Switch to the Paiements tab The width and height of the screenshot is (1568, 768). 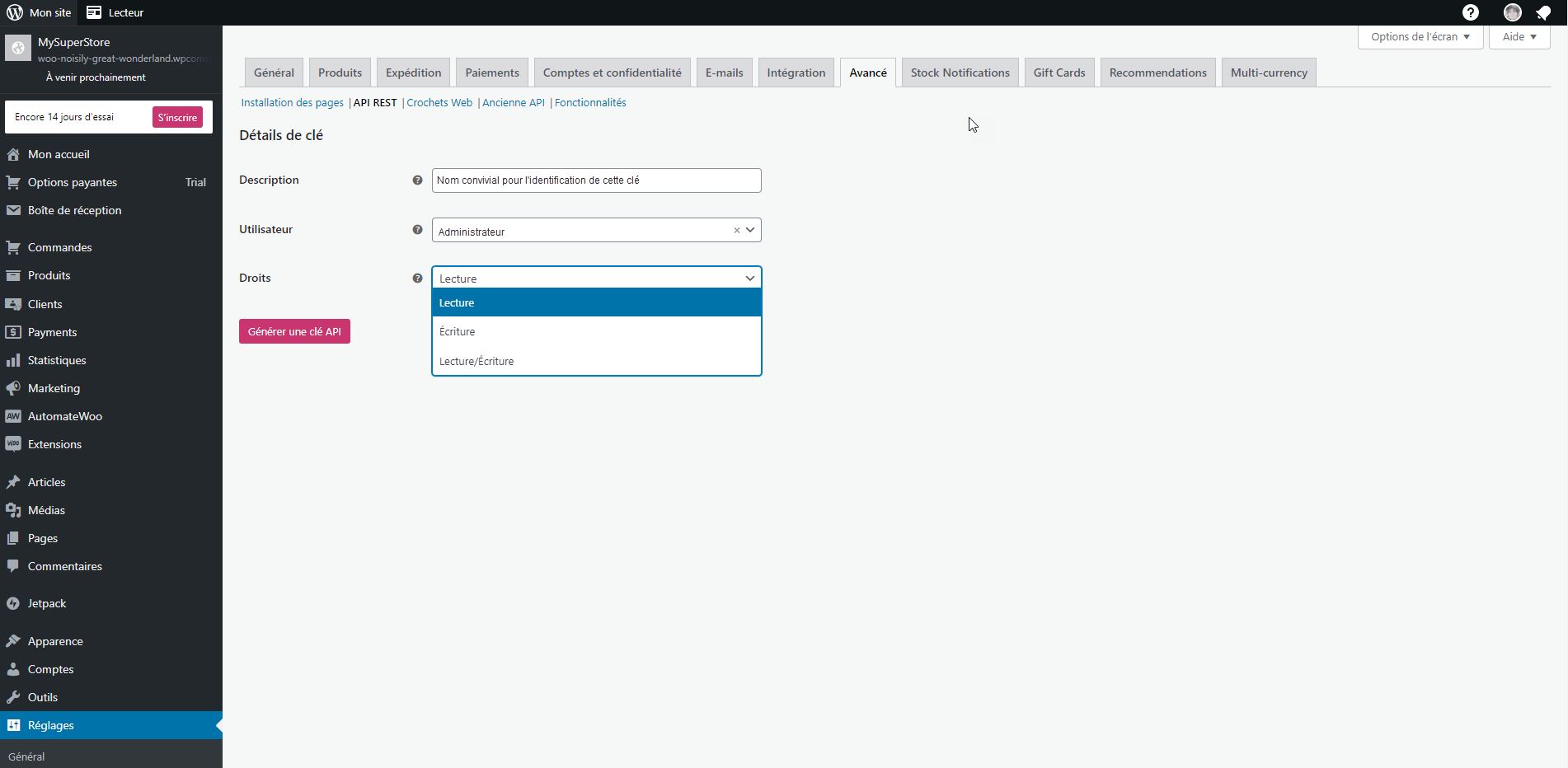point(492,73)
